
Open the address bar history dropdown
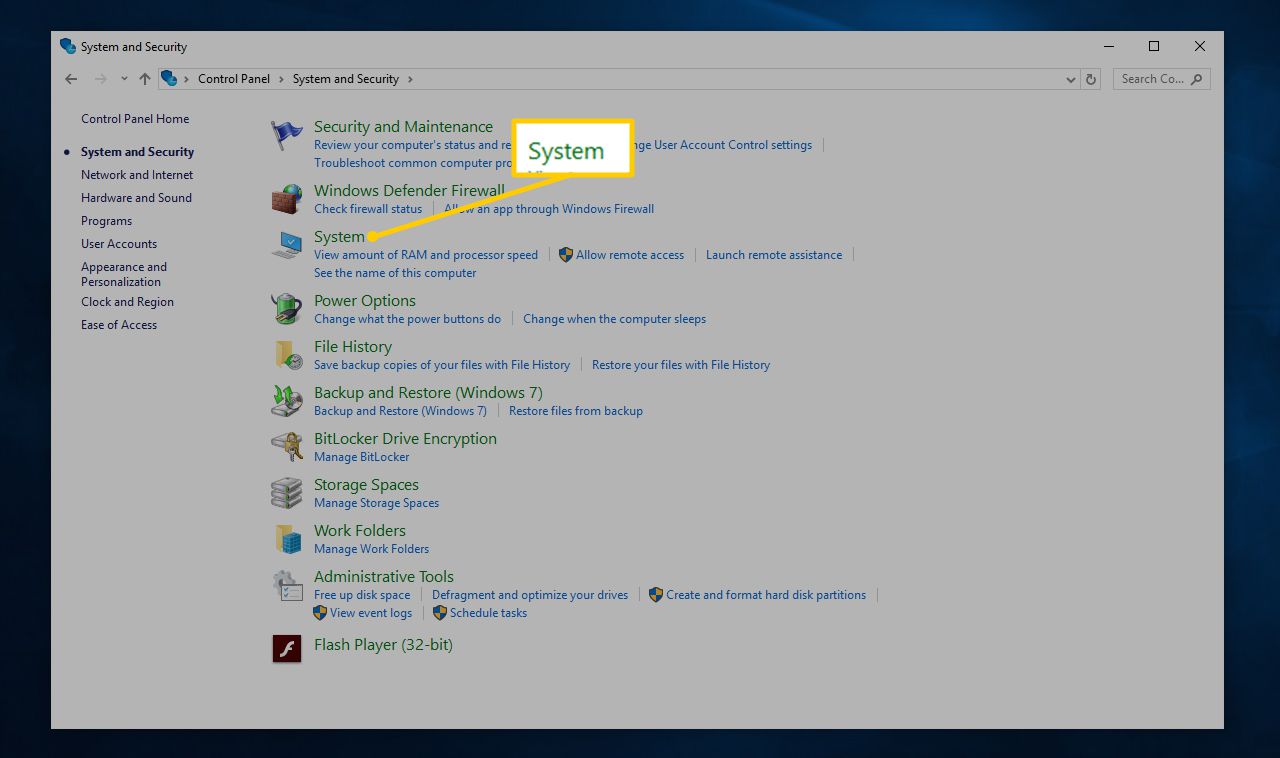(x=1072, y=79)
